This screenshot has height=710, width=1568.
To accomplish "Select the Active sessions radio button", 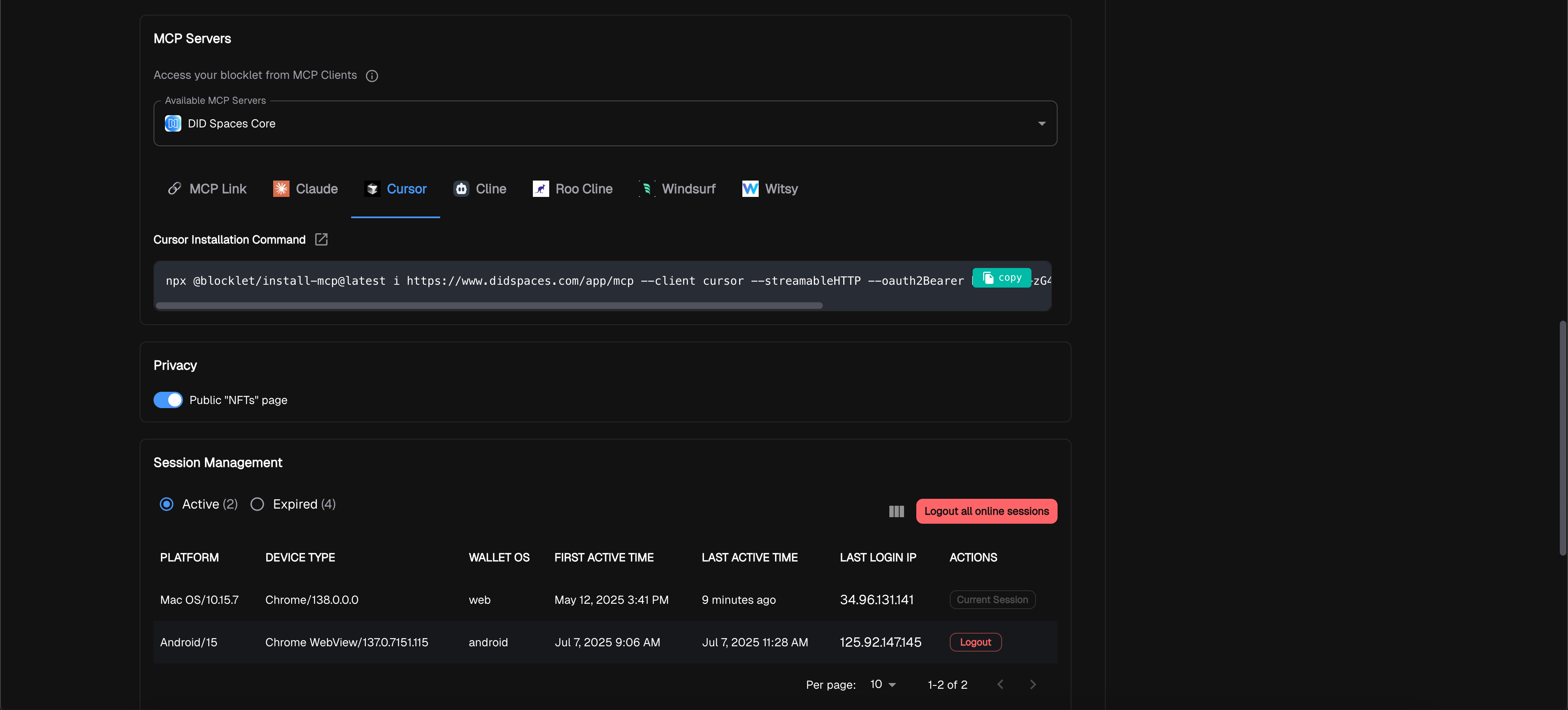I will click(167, 504).
